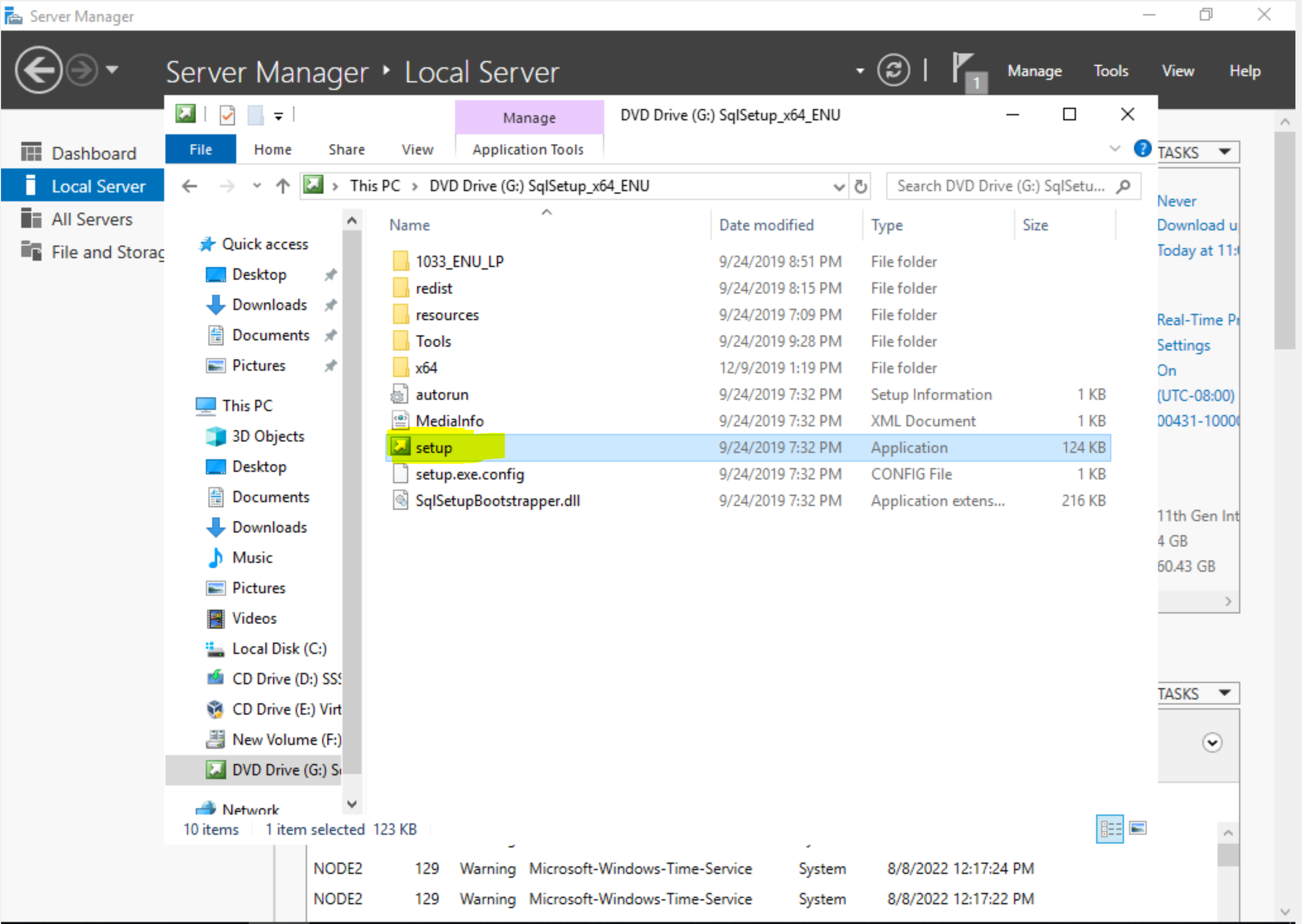Screen dimensions: 1302x924
Task: Open All Servers in Server Manager sidebar
Action: (83, 219)
